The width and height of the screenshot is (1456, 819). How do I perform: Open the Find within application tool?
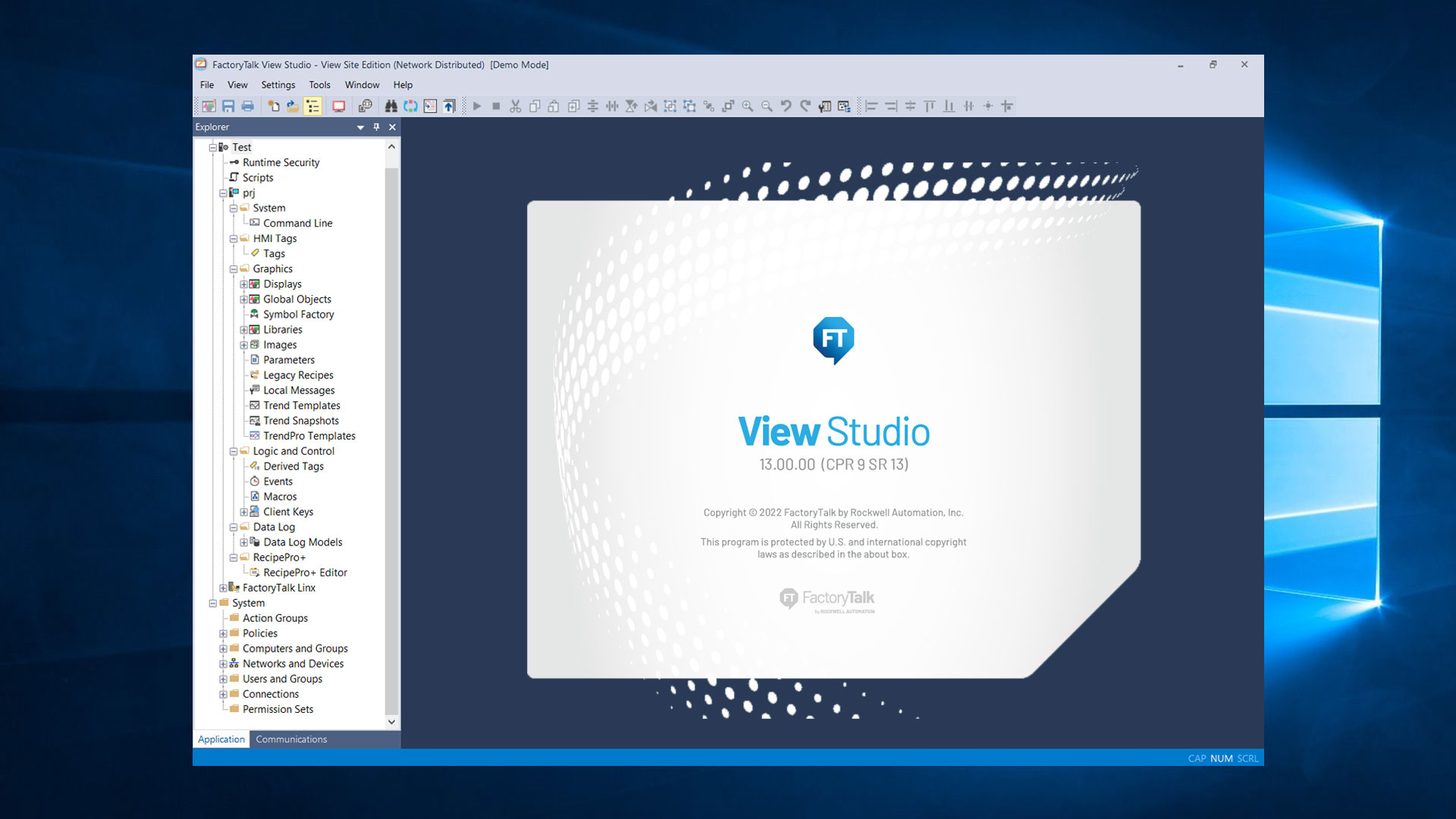392,106
